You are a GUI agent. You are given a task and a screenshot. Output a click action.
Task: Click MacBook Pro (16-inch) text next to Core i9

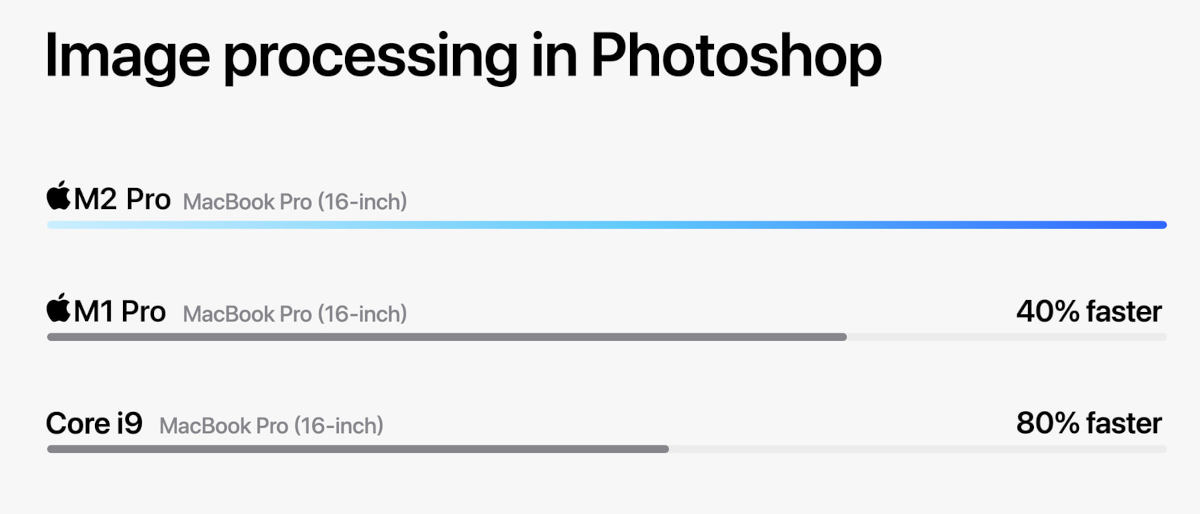(x=271, y=426)
